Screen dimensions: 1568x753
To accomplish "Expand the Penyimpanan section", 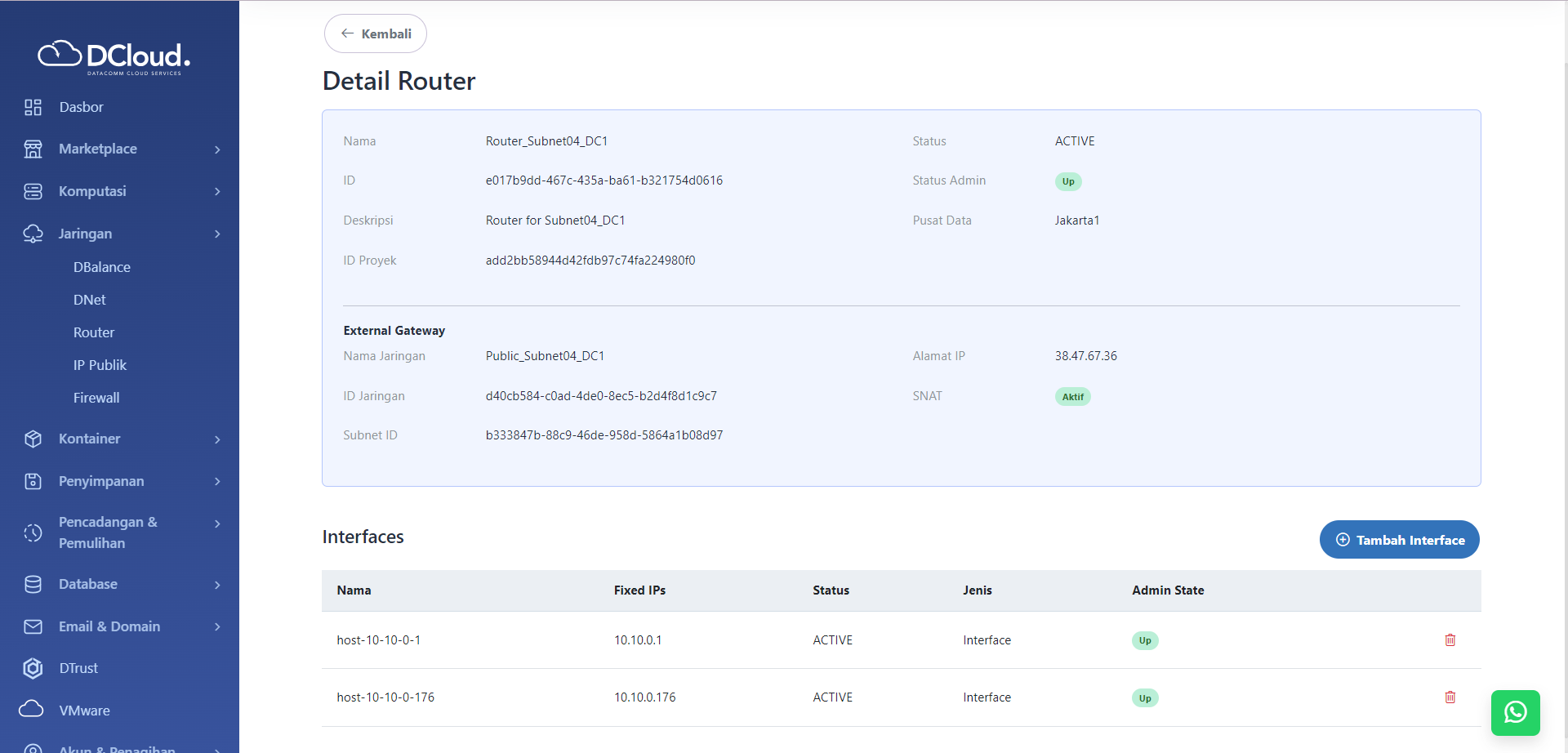I will [x=216, y=481].
